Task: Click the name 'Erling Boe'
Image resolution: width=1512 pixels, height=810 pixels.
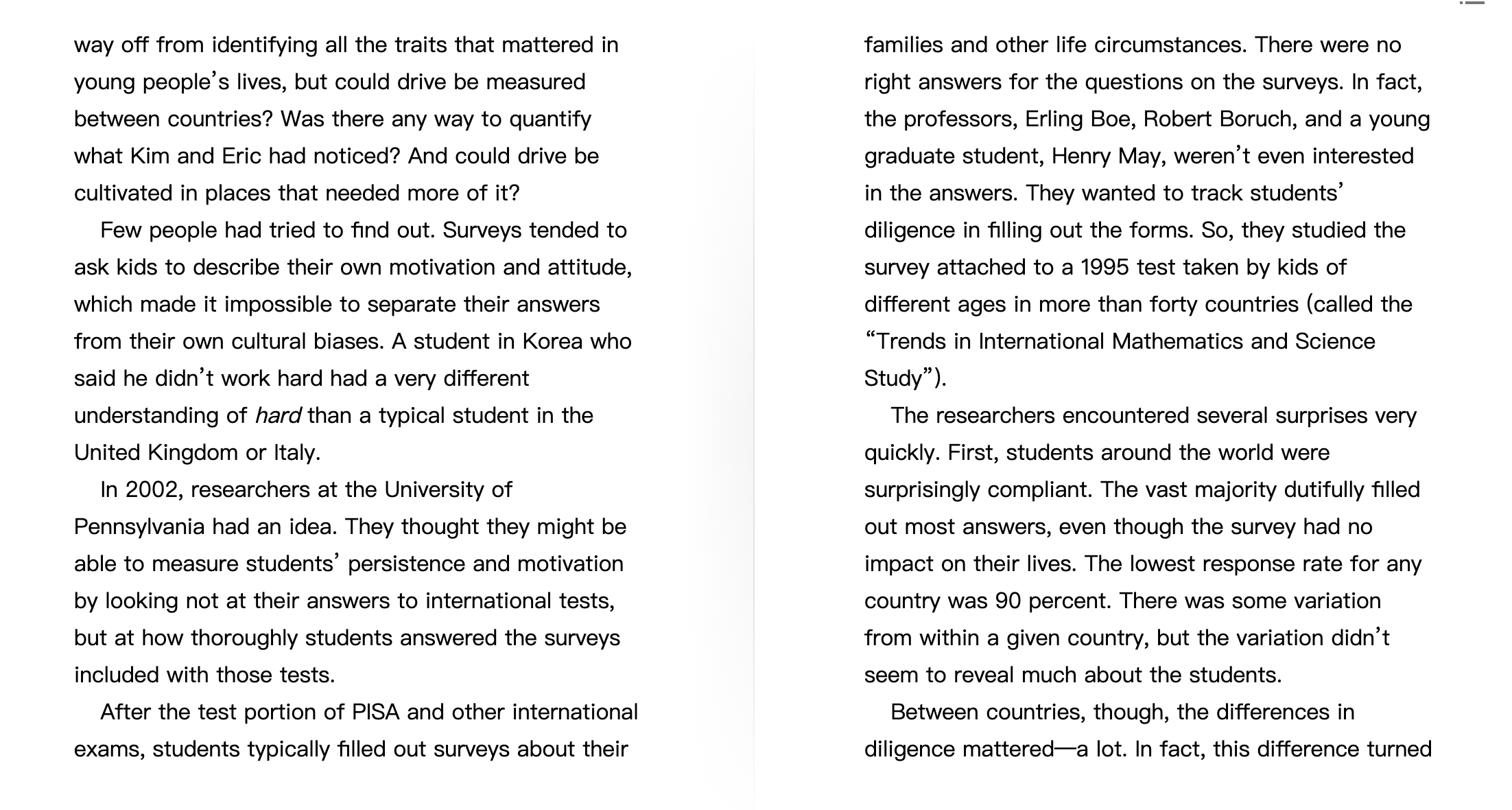Action: (x=1080, y=119)
